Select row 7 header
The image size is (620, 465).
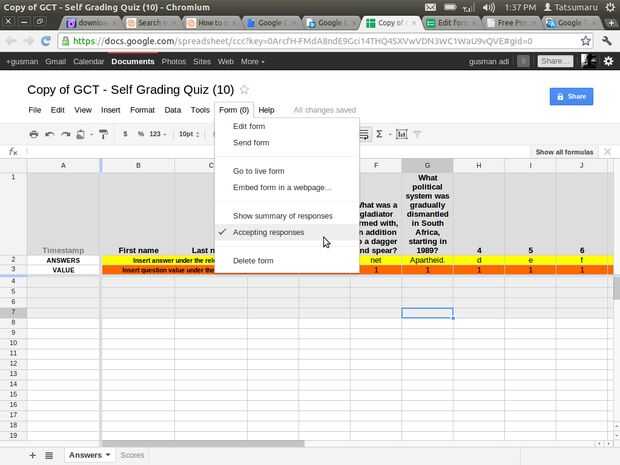[x=13, y=312]
